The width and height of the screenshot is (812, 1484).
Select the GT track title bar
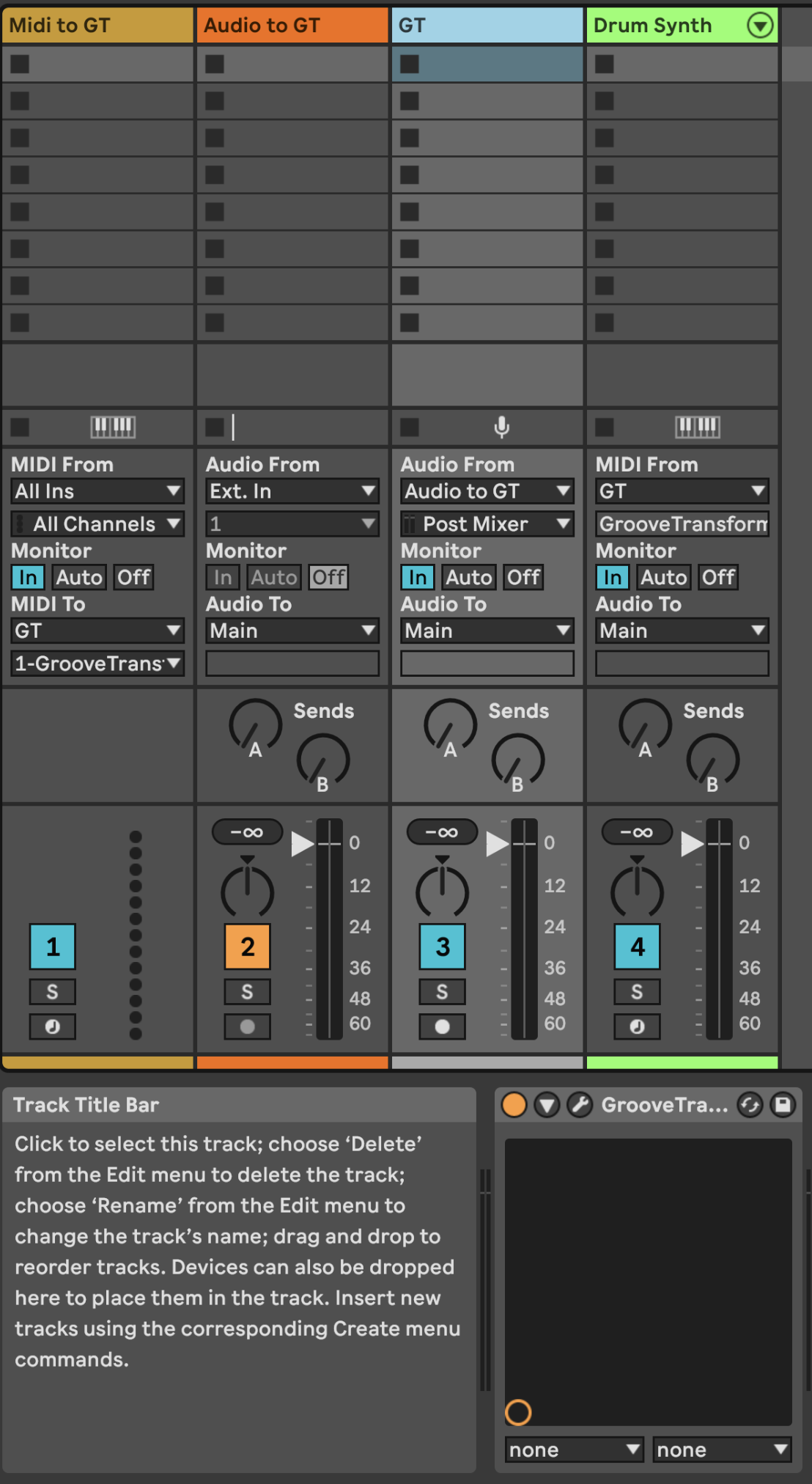(x=487, y=26)
